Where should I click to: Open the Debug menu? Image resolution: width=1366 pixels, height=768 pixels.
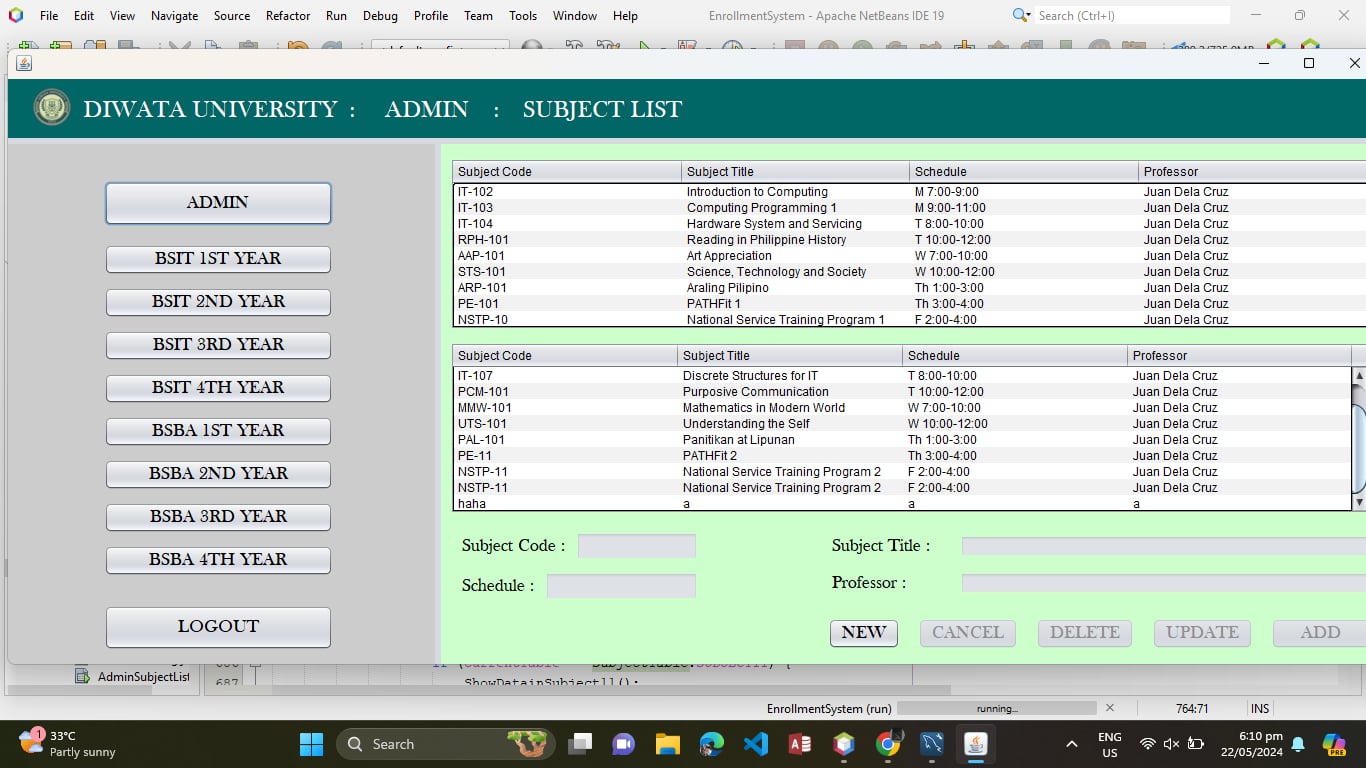coord(380,15)
